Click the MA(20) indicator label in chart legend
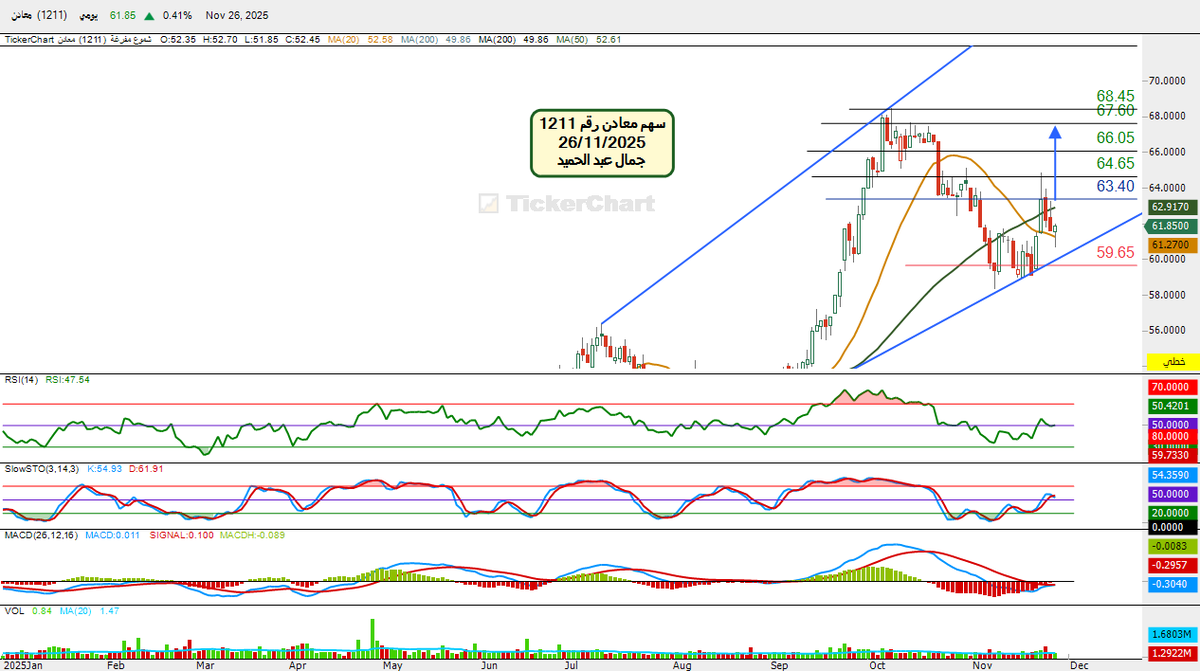The image size is (1200, 671). coord(343,40)
